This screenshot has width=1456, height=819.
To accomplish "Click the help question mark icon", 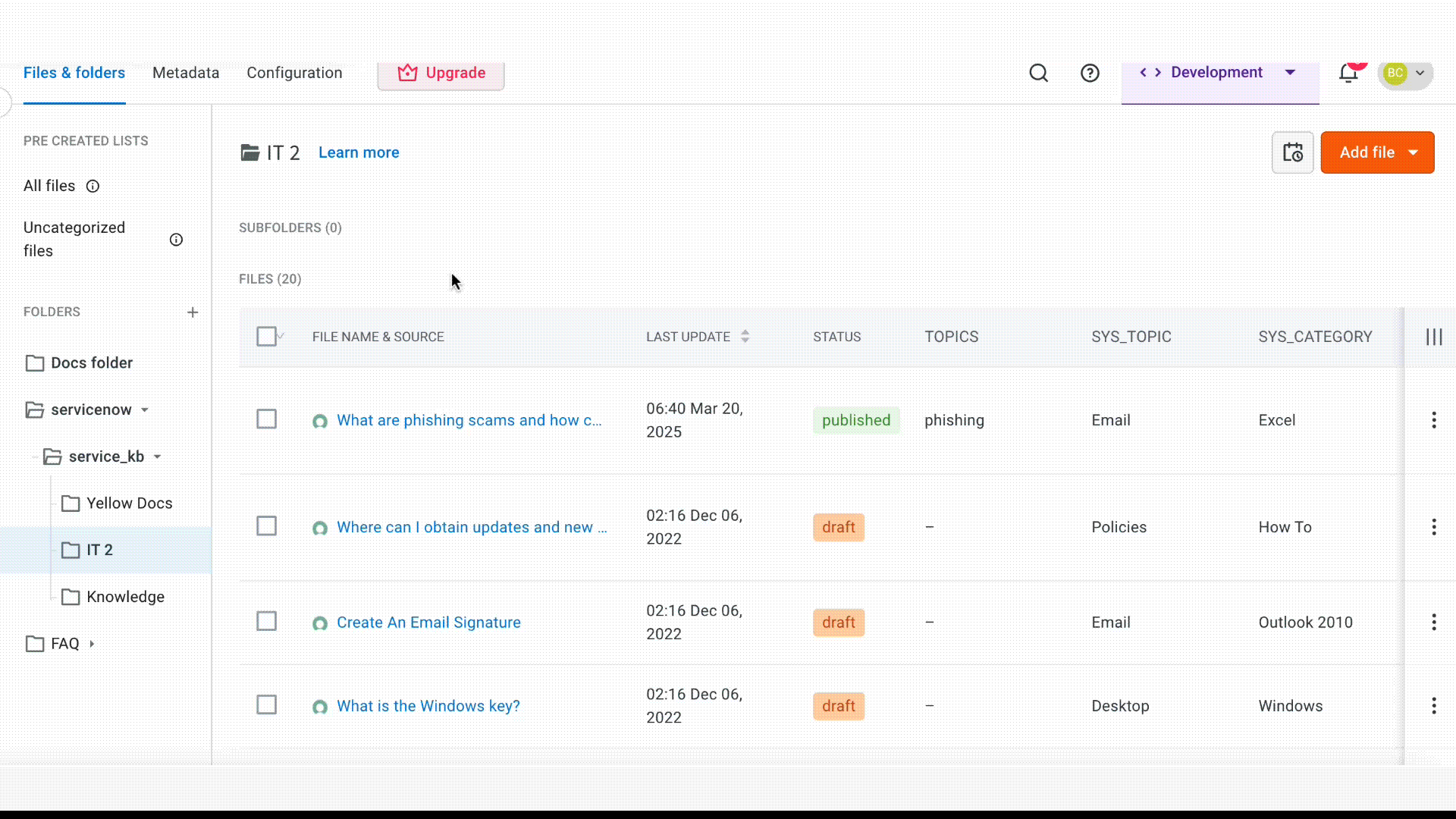I will [1090, 73].
